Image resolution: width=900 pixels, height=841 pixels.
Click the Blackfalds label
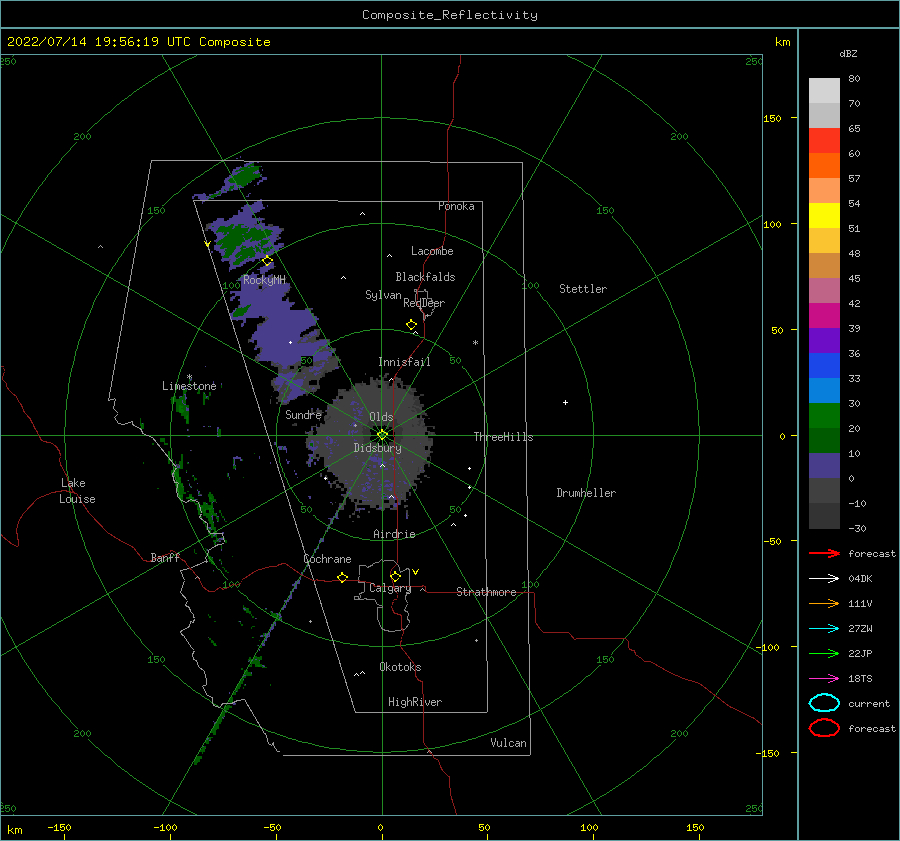(x=425, y=277)
